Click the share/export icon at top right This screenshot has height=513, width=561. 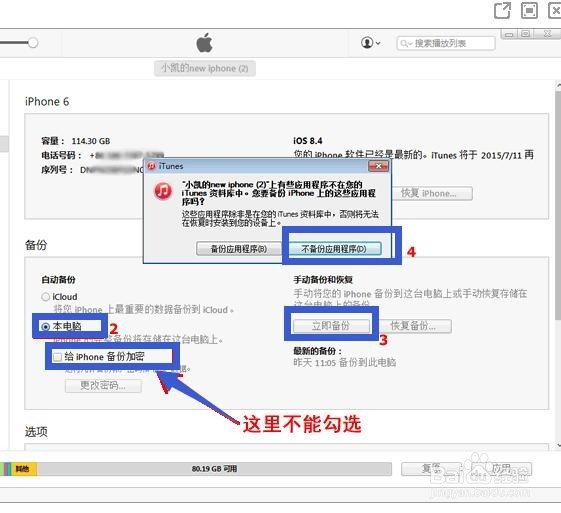[x=502, y=10]
